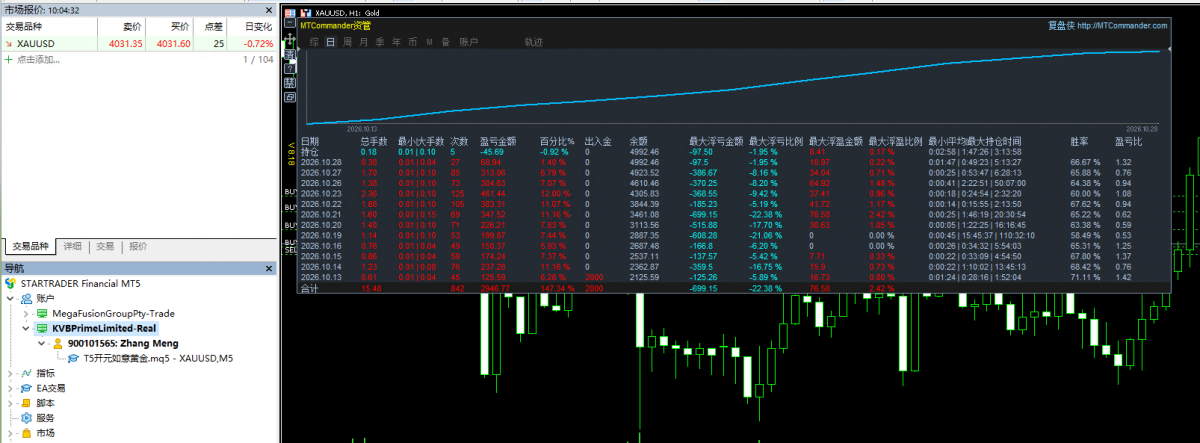Select the 综 summary period tab
Screen dimensions: 1200x443
pos(314,42)
